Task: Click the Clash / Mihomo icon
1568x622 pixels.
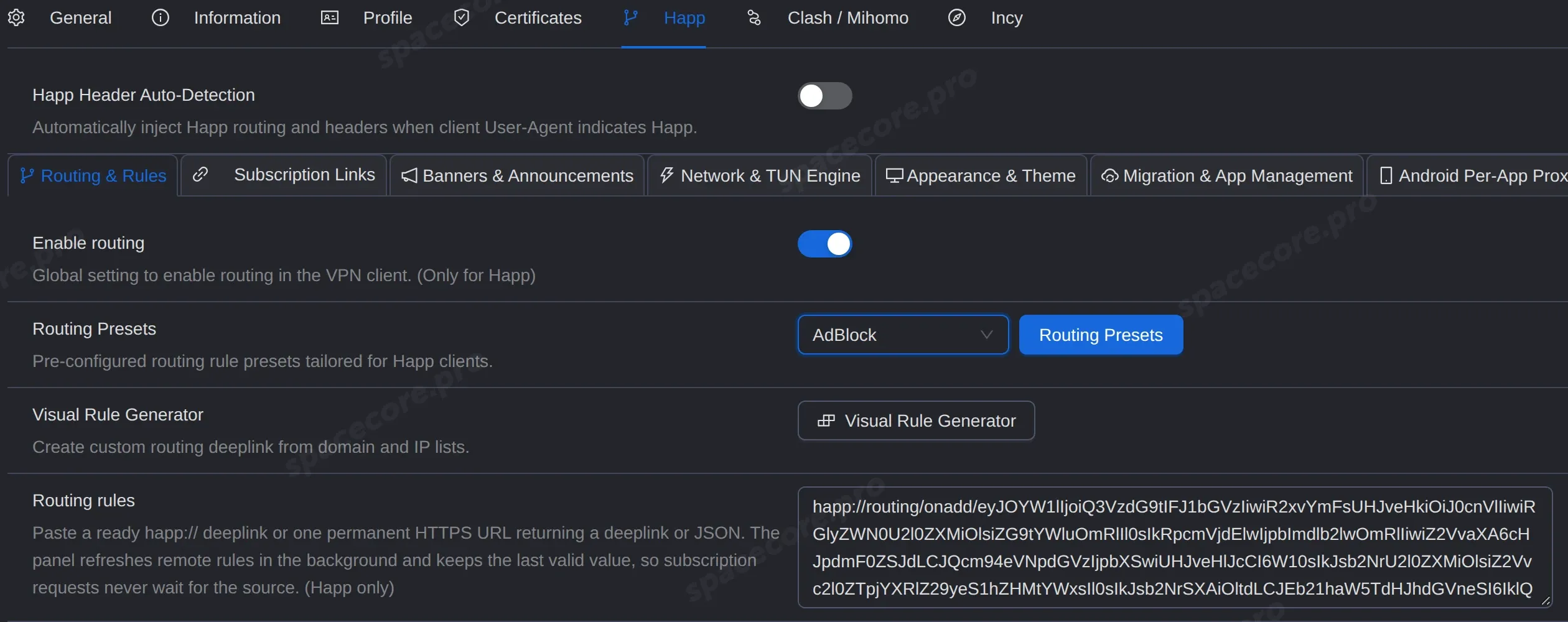Action: pos(754,17)
